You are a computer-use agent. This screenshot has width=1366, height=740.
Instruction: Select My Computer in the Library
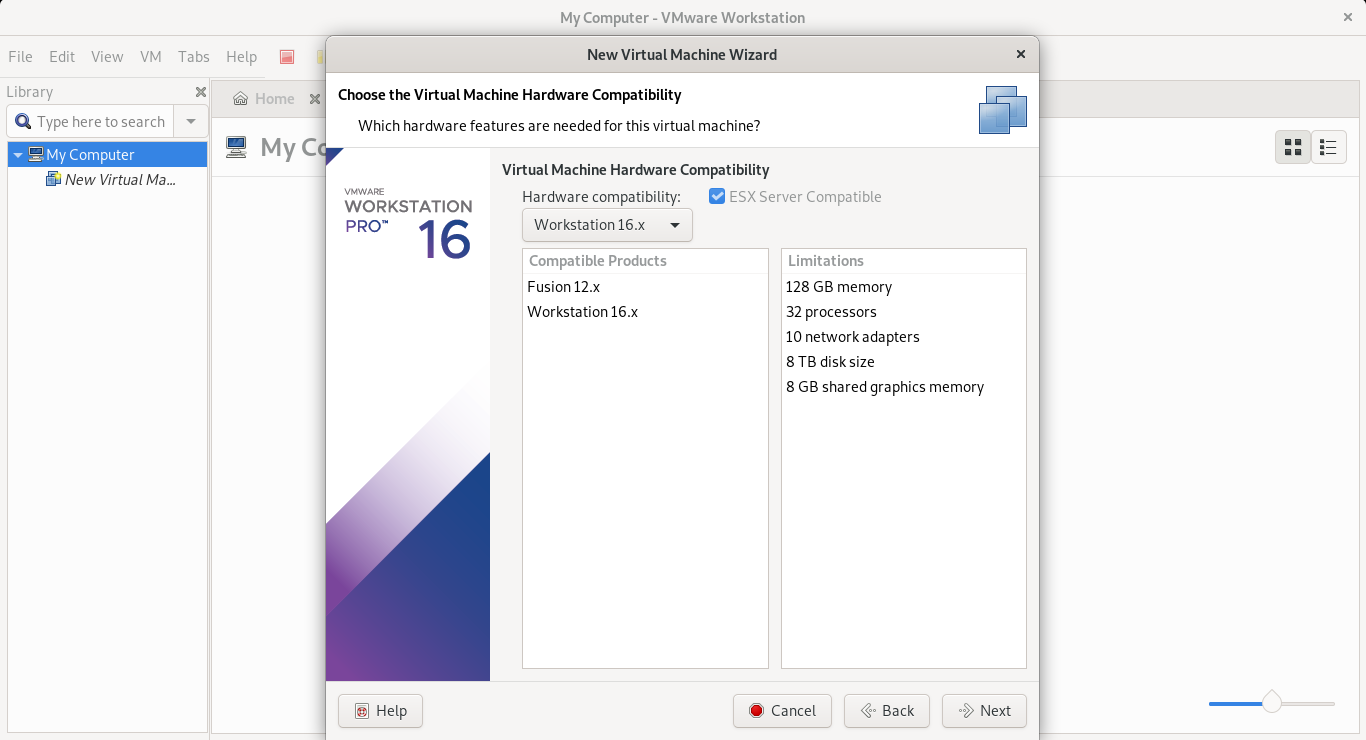point(108,155)
